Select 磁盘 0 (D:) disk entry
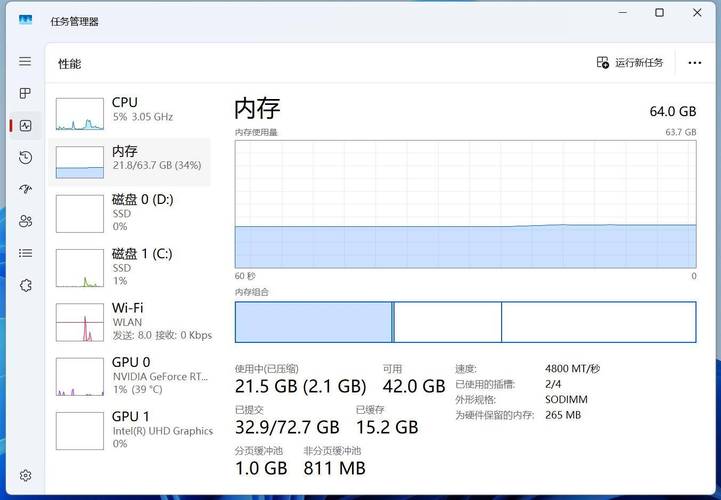Screen dimensions: 721x500 click(x=130, y=212)
